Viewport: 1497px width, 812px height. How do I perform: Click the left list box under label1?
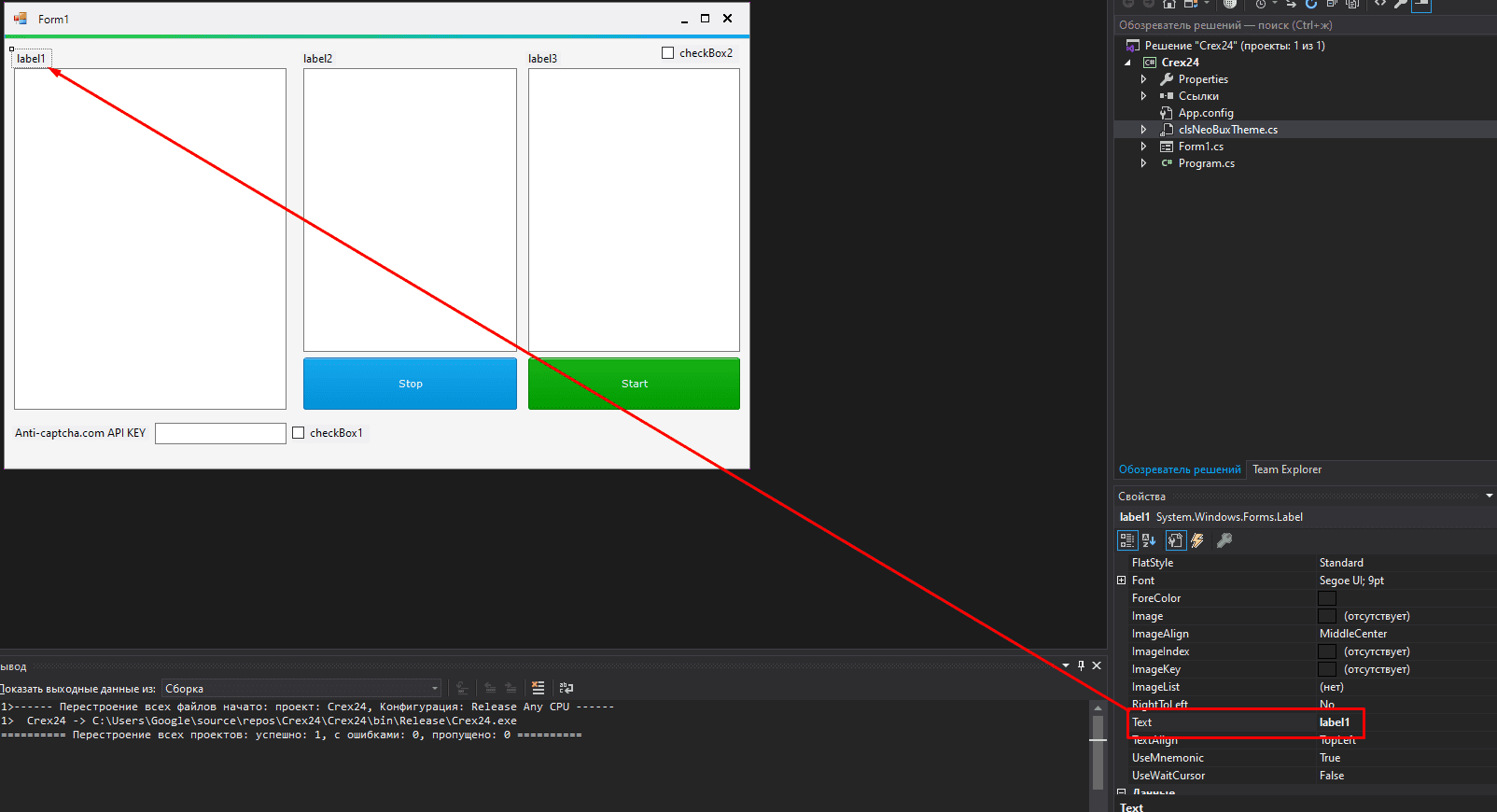150,239
